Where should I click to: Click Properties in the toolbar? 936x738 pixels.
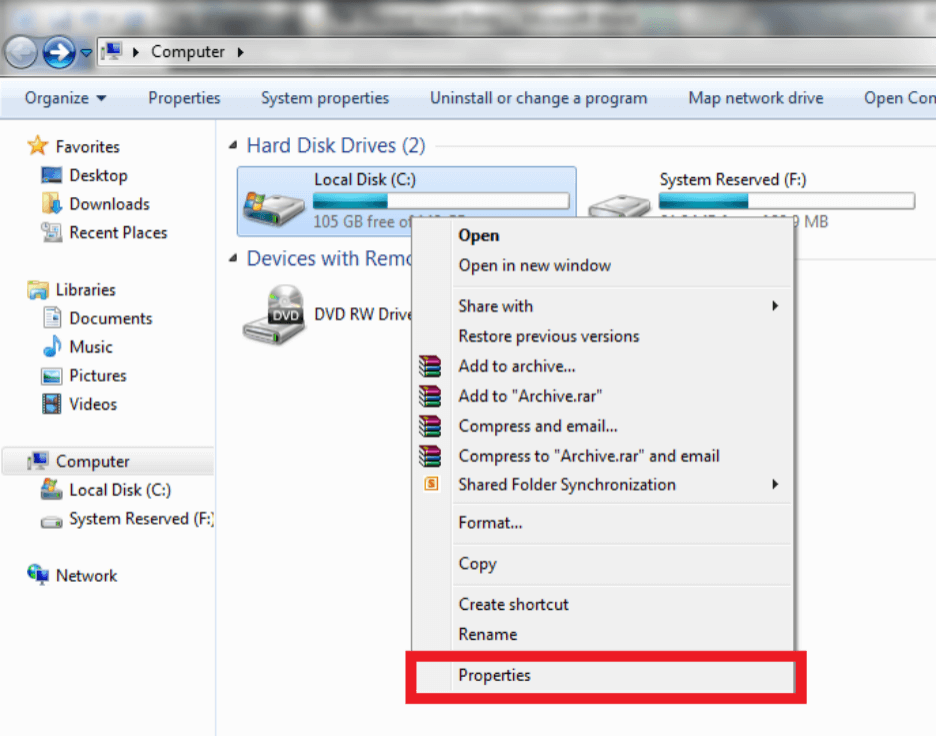184,98
